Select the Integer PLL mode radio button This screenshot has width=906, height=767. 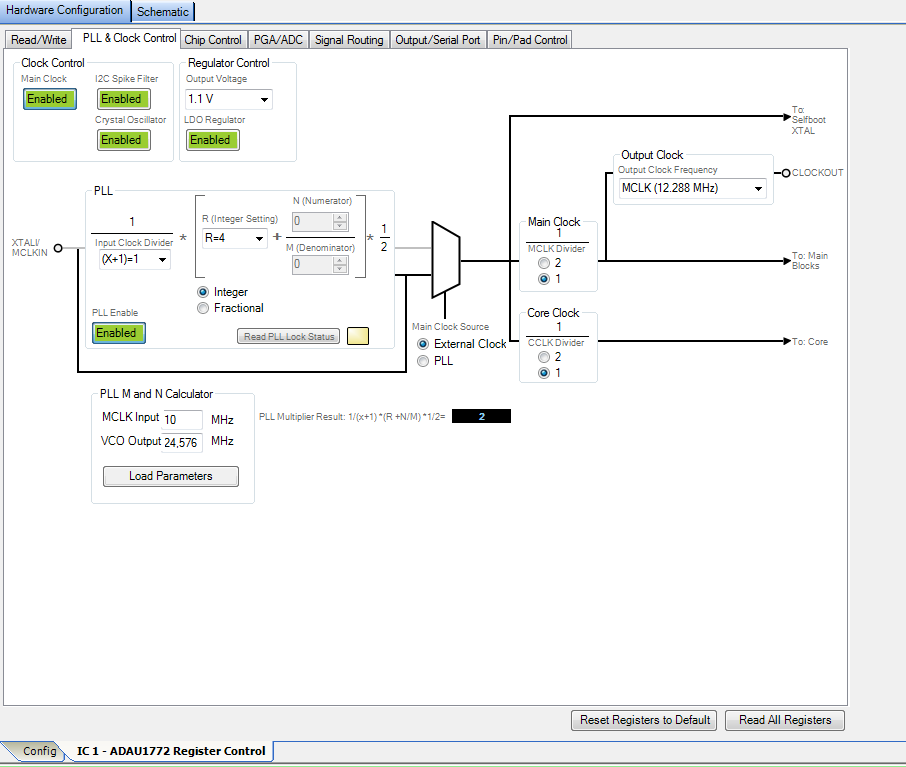(203, 292)
